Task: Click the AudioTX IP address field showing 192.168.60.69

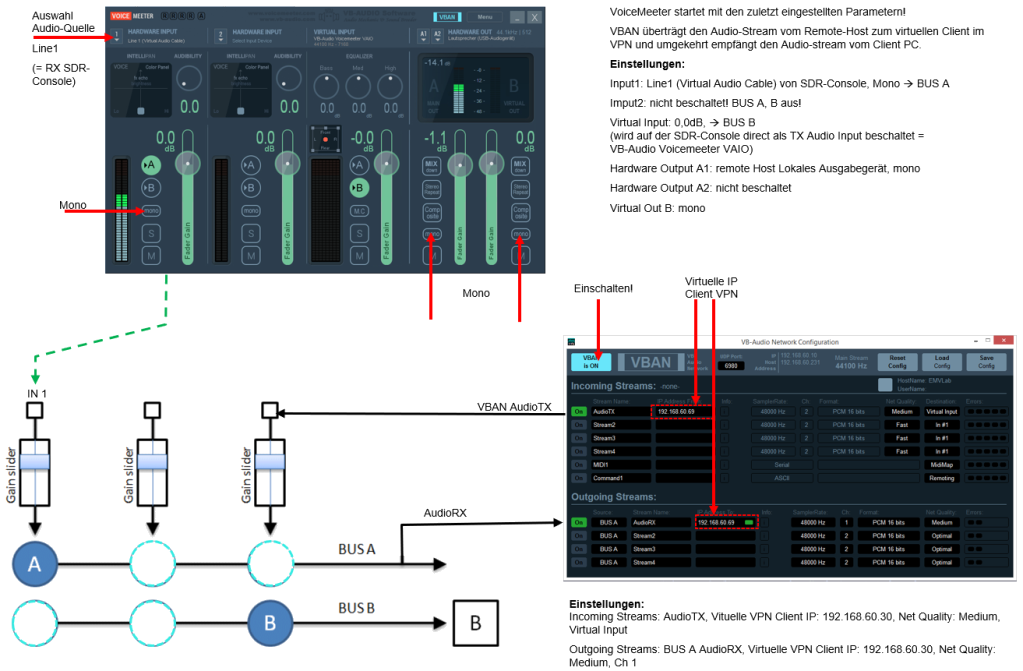Action: click(x=679, y=412)
